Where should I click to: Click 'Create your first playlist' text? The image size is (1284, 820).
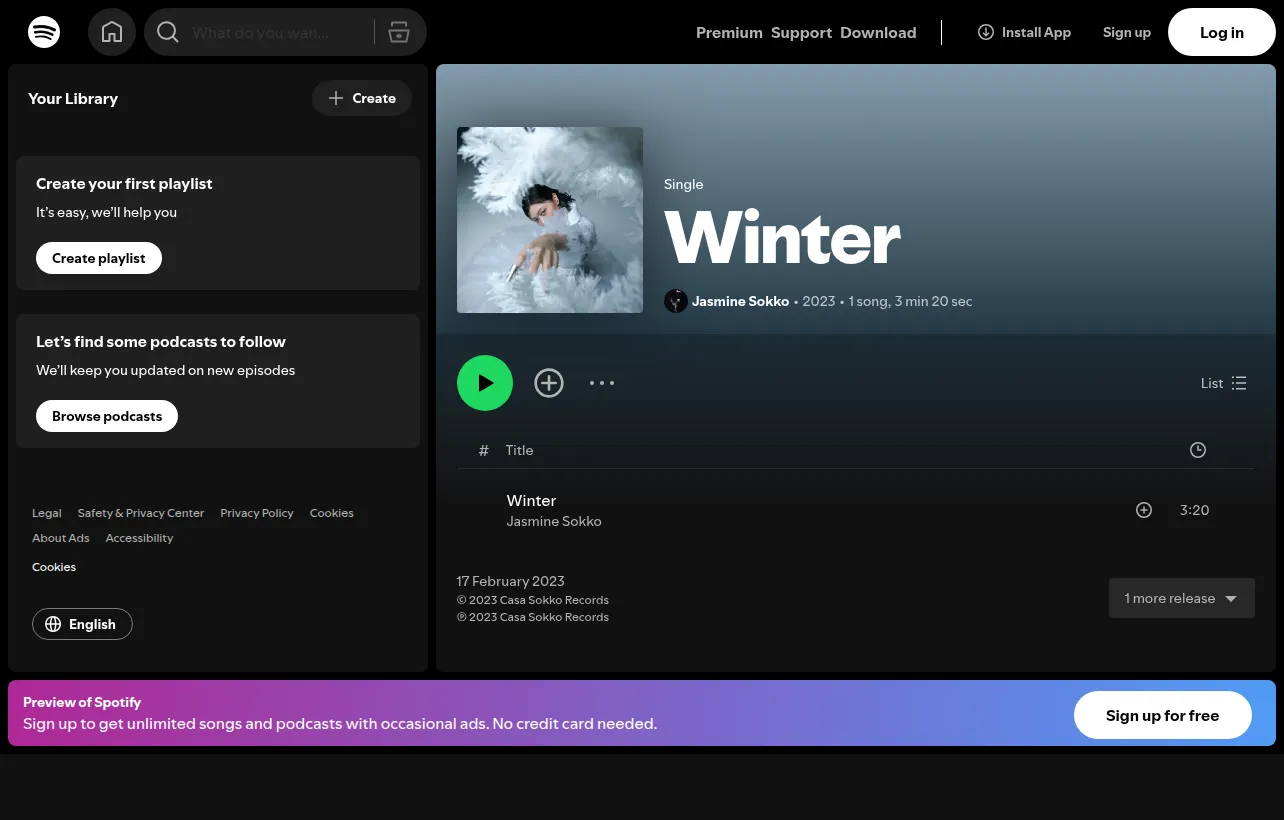[x=124, y=184]
